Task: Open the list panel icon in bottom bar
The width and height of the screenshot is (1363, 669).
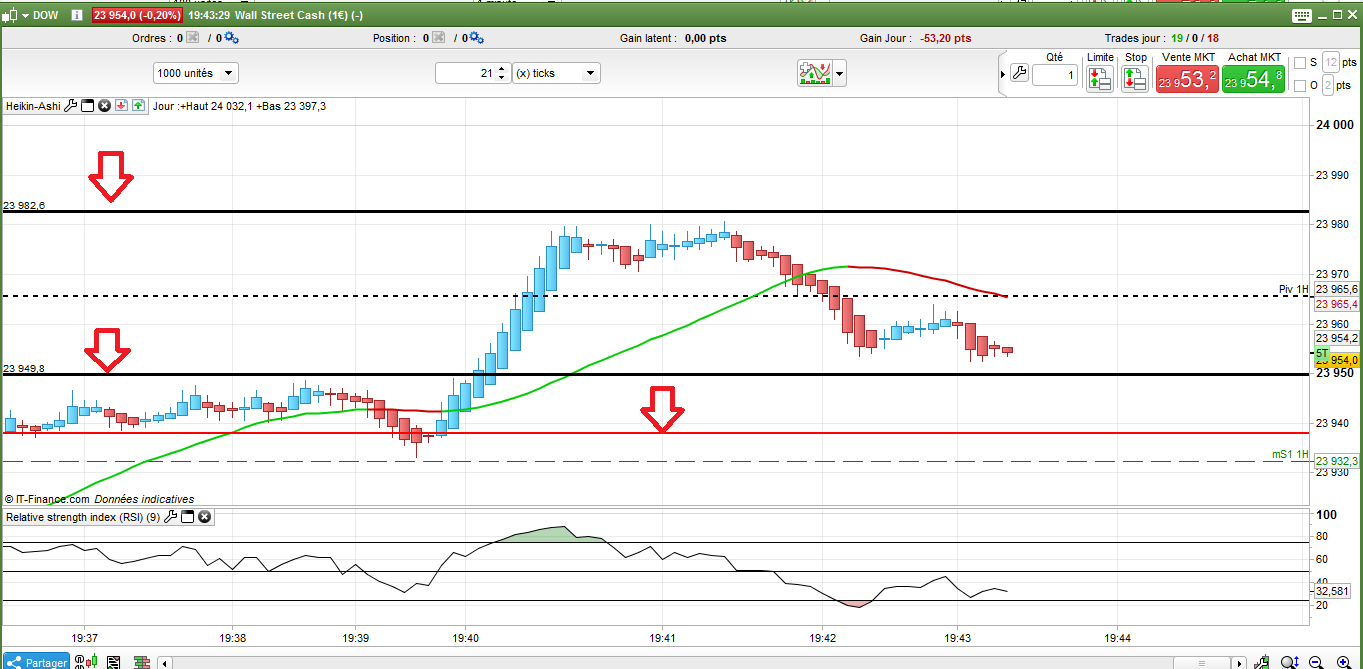Action: click(113, 662)
